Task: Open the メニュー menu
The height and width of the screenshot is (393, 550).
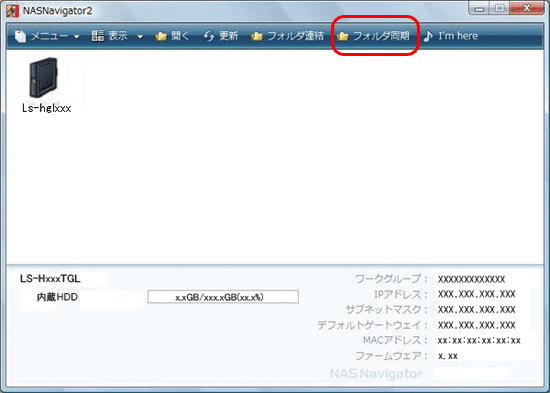Action: 47,36
